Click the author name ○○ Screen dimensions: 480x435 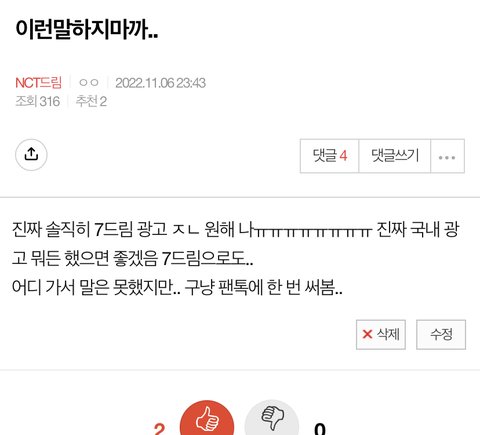tap(89, 83)
